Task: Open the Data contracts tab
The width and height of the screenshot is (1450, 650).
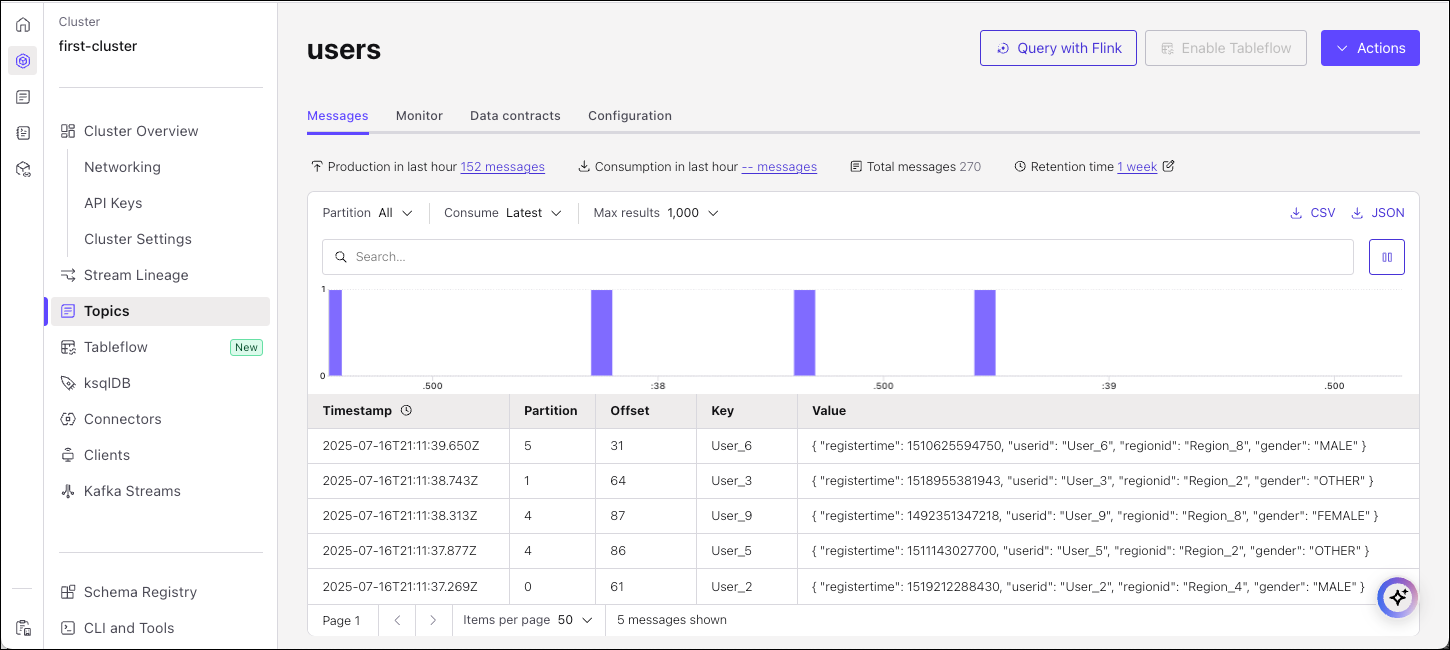Action: (x=515, y=116)
